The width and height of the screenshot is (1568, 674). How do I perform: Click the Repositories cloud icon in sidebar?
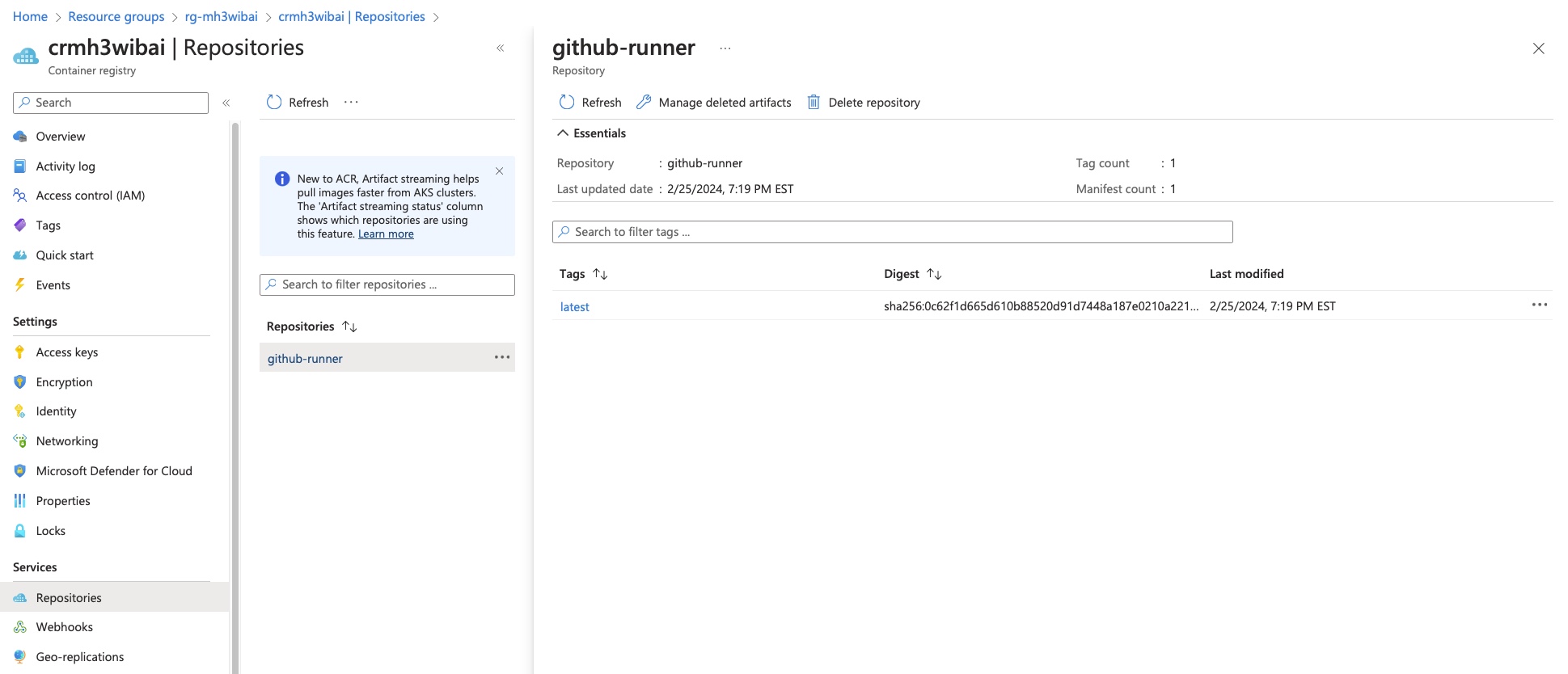tap(20, 598)
